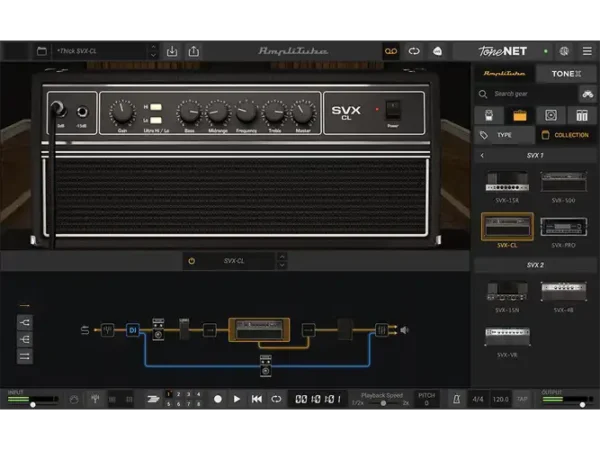Toggle loop playback in transport bar

pos(276,399)
